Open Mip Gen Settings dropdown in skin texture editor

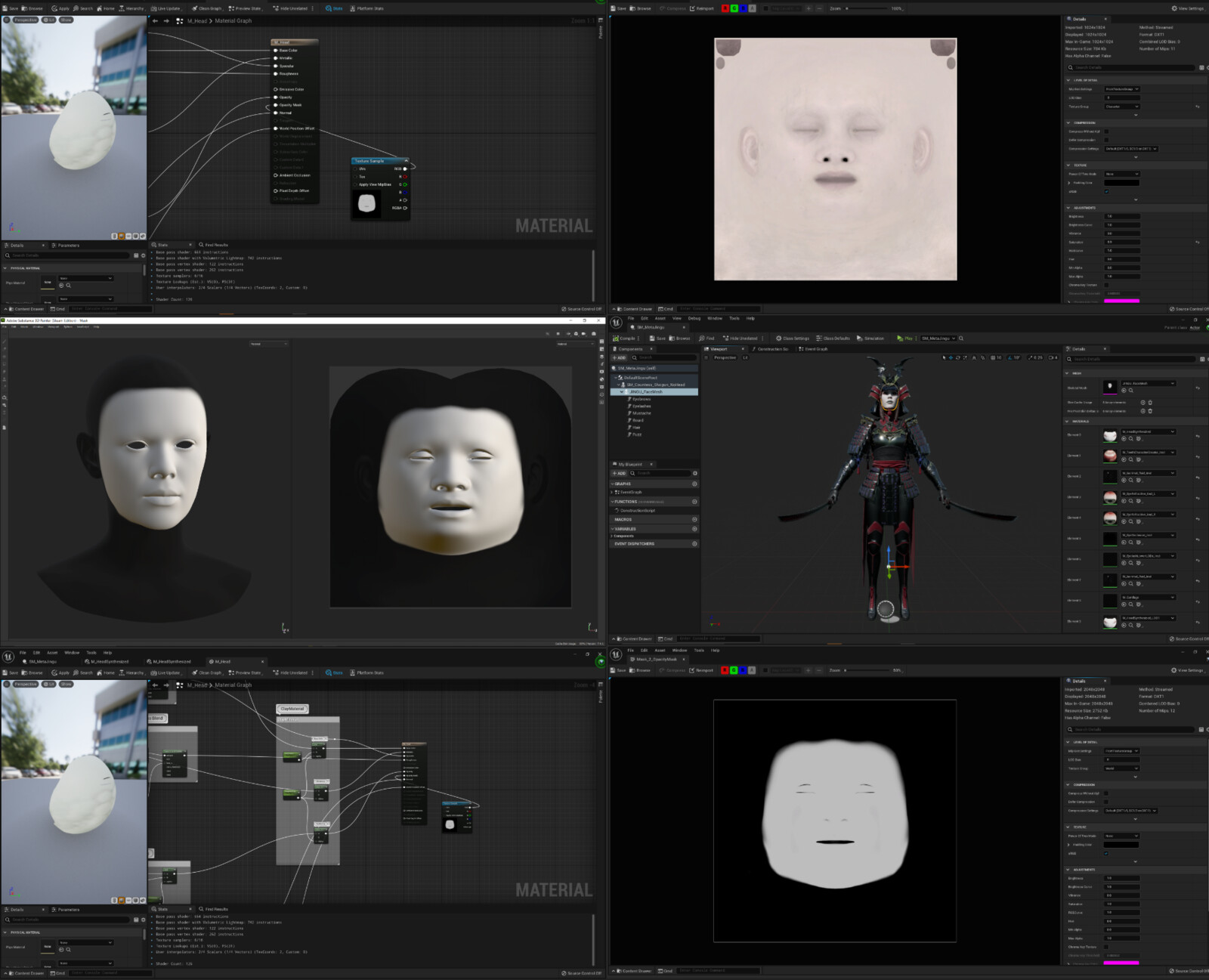click(x=1121, y=89)
